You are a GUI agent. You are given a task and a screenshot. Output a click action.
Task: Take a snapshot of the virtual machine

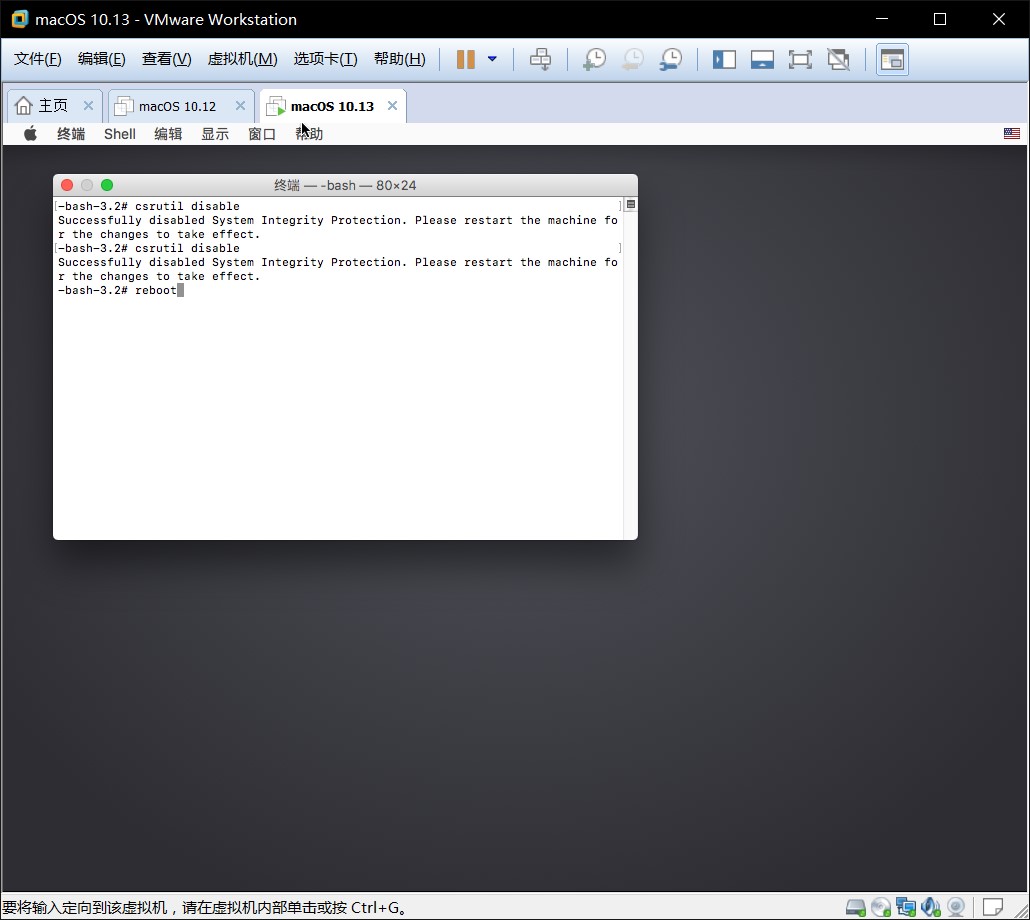pos(594,59)
